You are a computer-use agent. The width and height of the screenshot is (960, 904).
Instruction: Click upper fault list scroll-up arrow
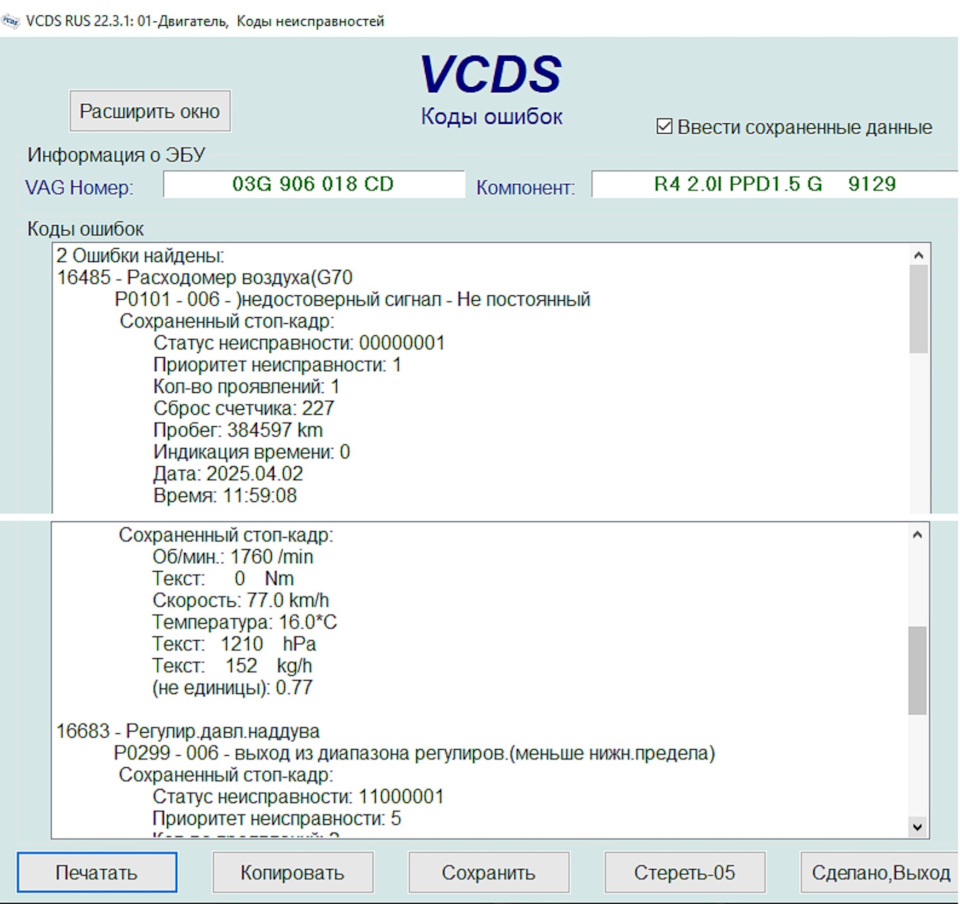coord(918,255)
